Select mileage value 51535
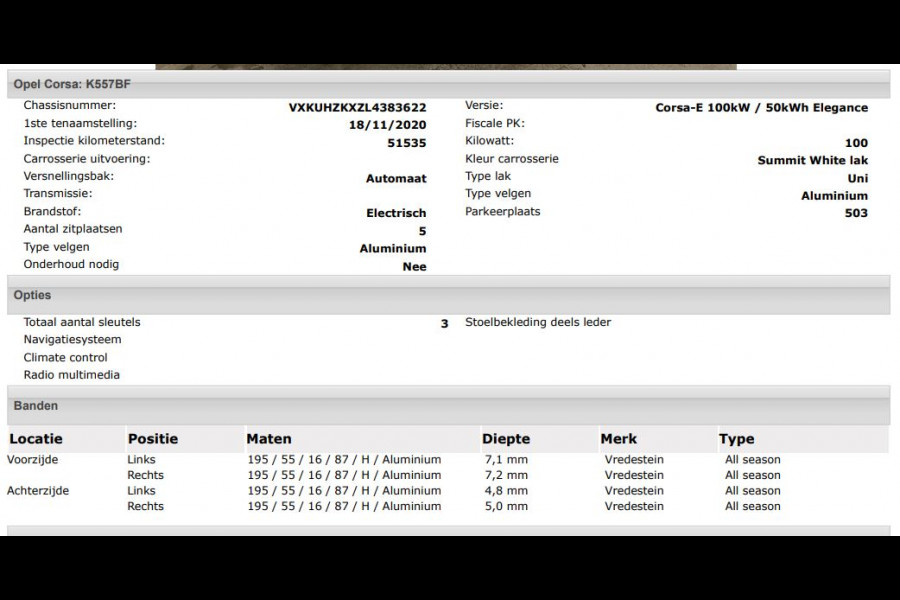Image resolution: width=900 pixels, height=600 pixels. [406, 143]
